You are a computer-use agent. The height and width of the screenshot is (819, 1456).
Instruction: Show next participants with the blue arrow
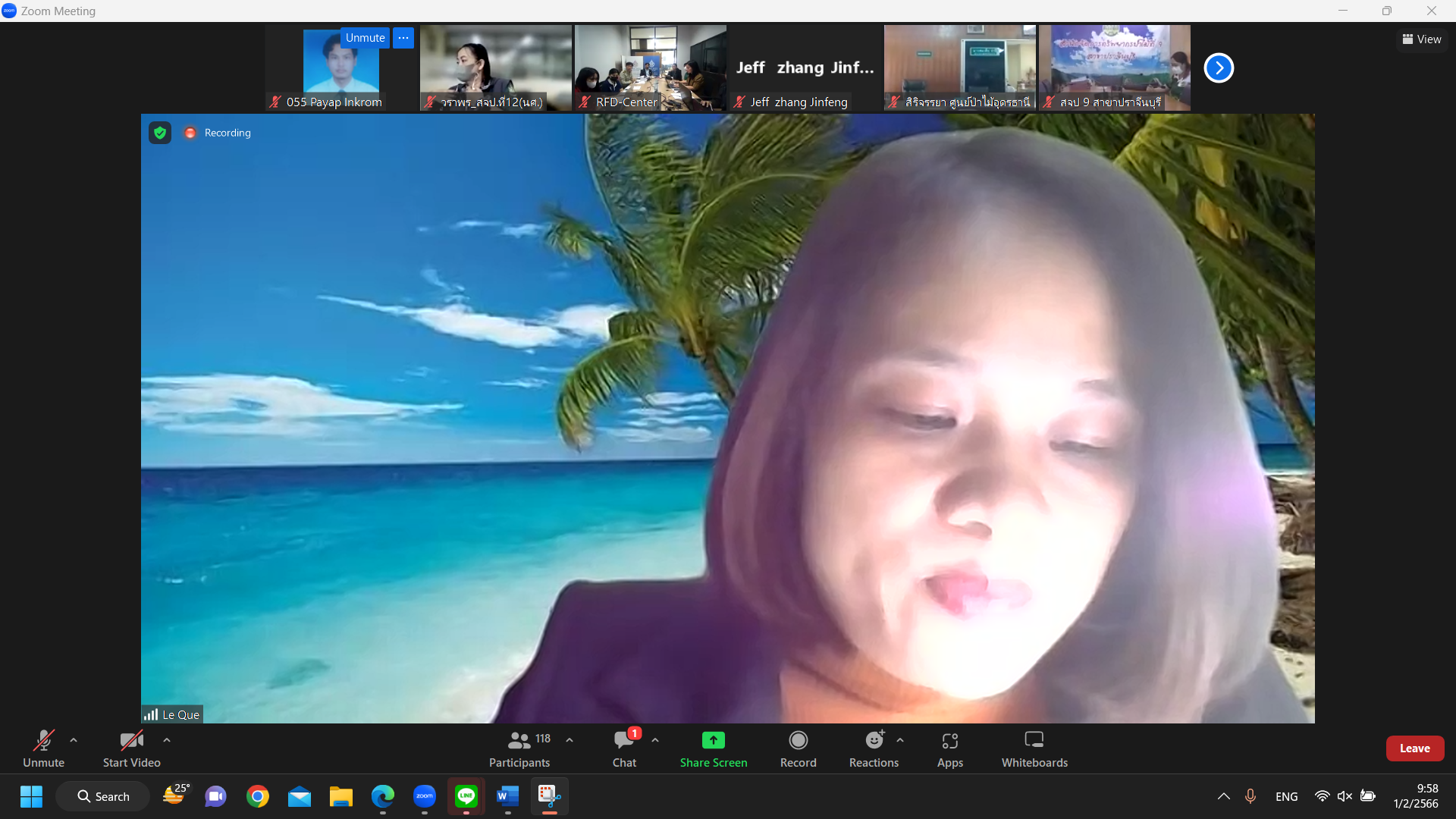1219,68
